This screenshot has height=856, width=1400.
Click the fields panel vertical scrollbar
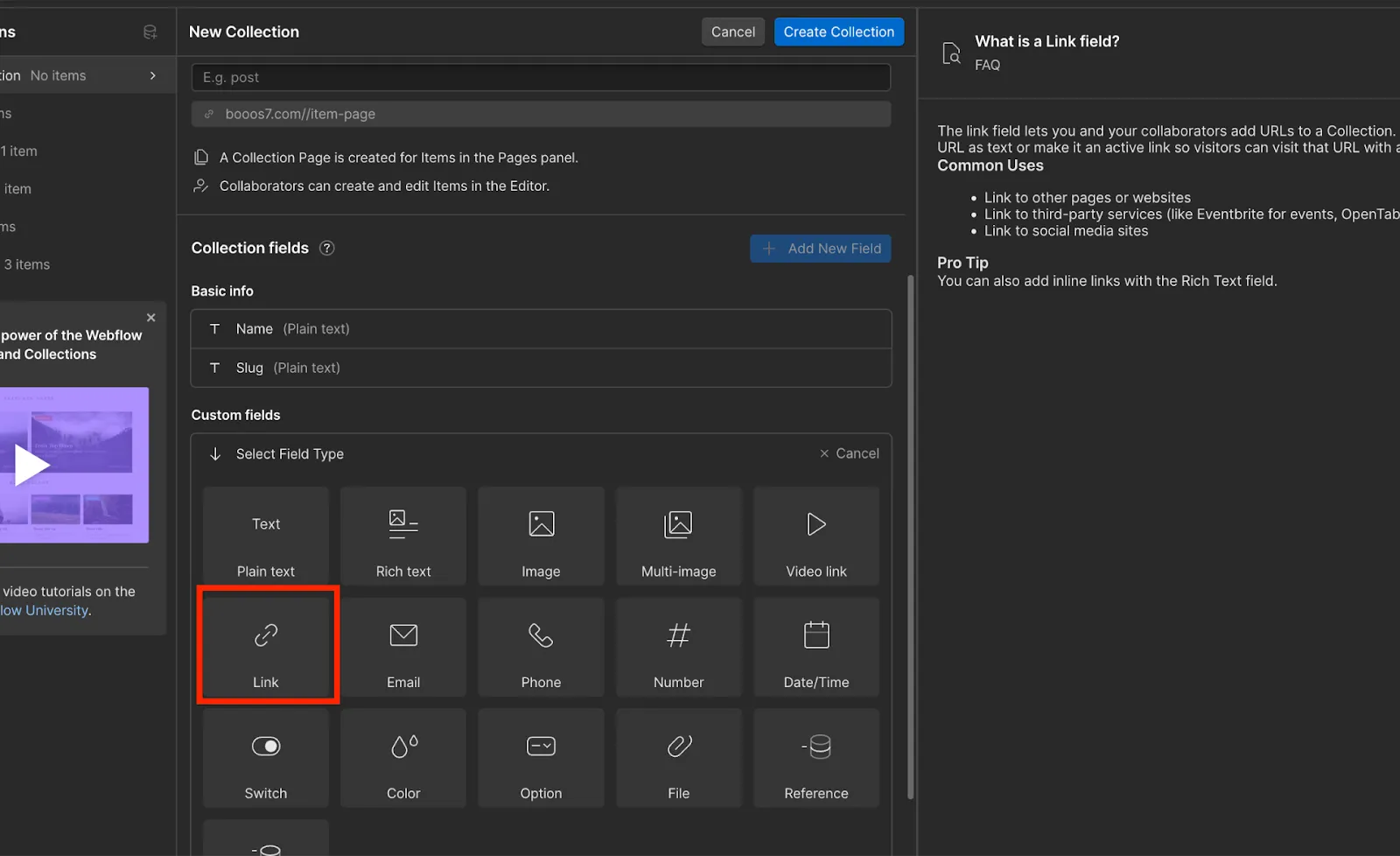pos(910,537)
